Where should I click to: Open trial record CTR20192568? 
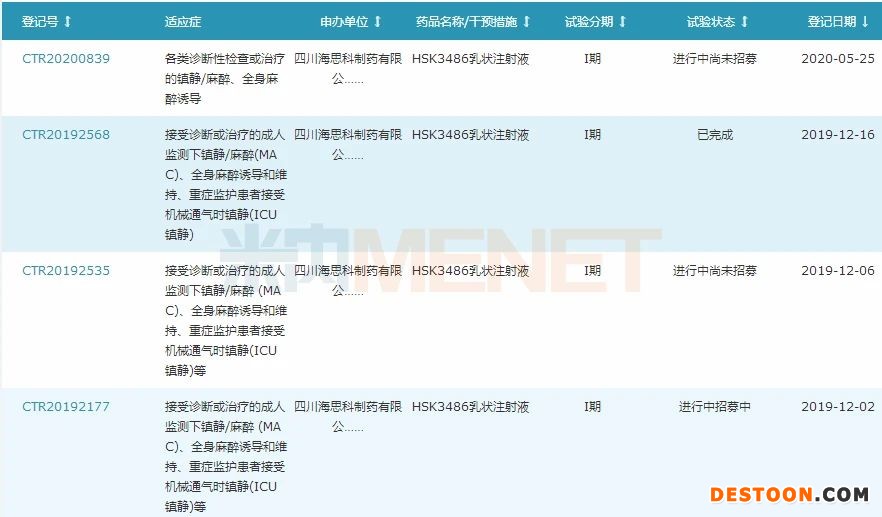point(66,135)
